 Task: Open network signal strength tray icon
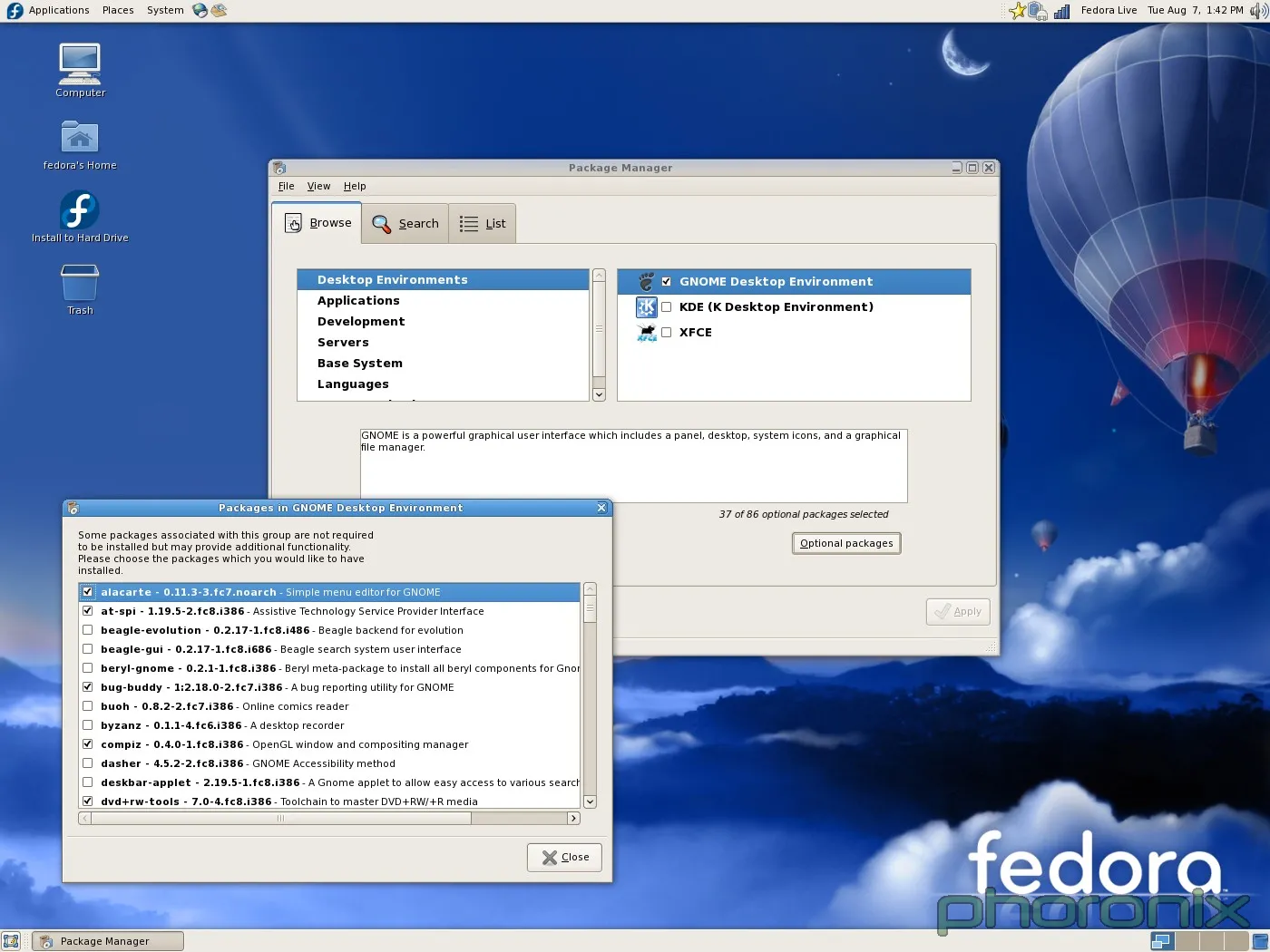(x=1061, y=12)
